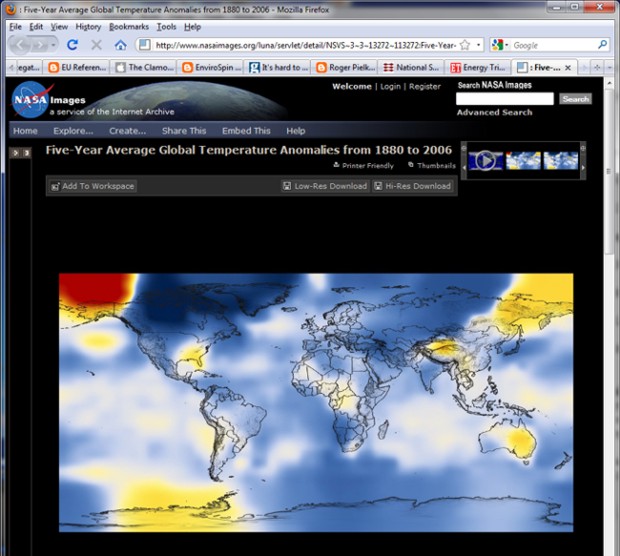Close the current Five-... tab
The width and height of the screenshot is (620, 556).
coord(568,68)
